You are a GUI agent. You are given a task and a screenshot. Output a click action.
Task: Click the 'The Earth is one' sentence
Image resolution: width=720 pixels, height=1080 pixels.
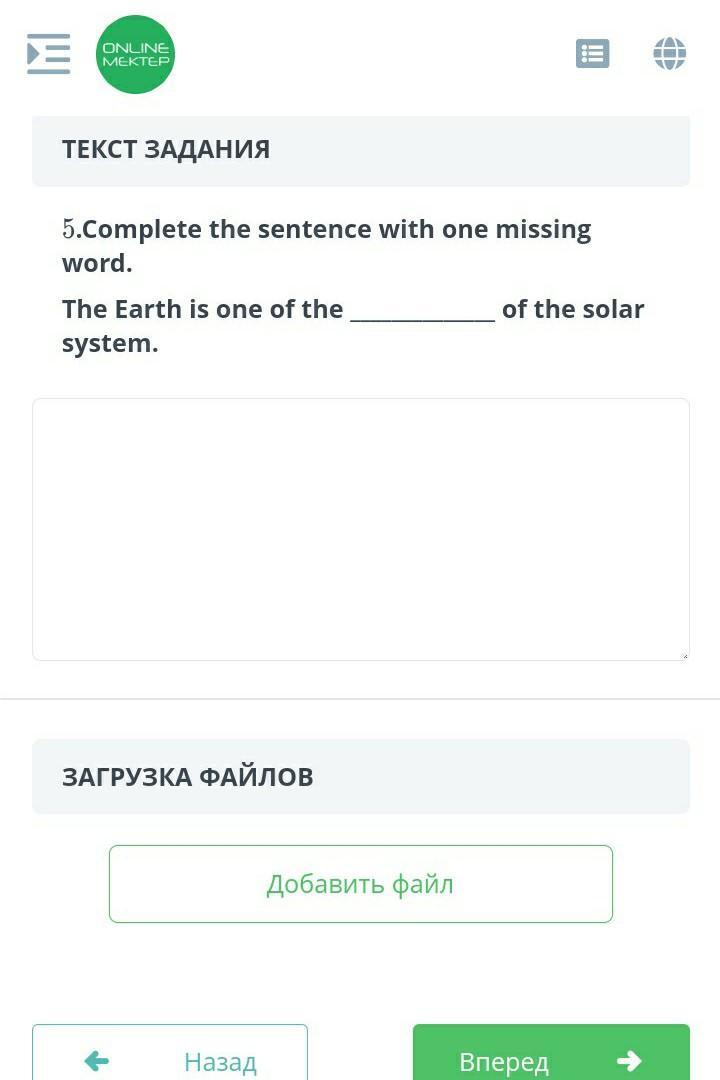point(353,326)
